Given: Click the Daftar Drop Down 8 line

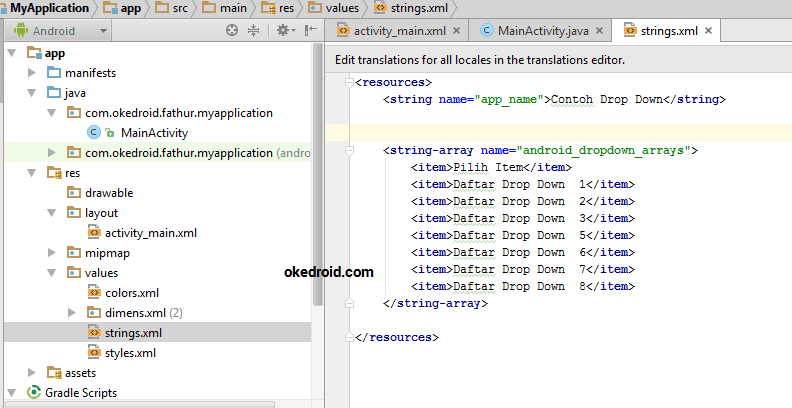Looking at the screenshot, I should [523, 286].
